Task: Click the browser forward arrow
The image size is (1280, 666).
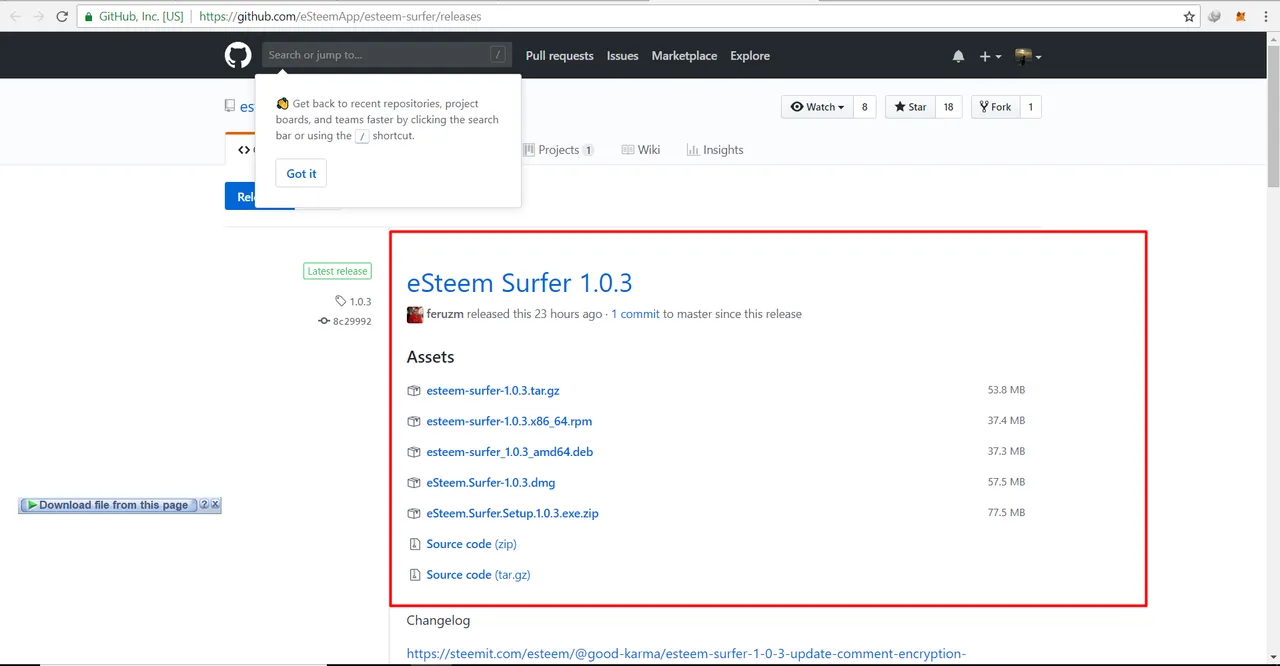Action: [39, 16]
